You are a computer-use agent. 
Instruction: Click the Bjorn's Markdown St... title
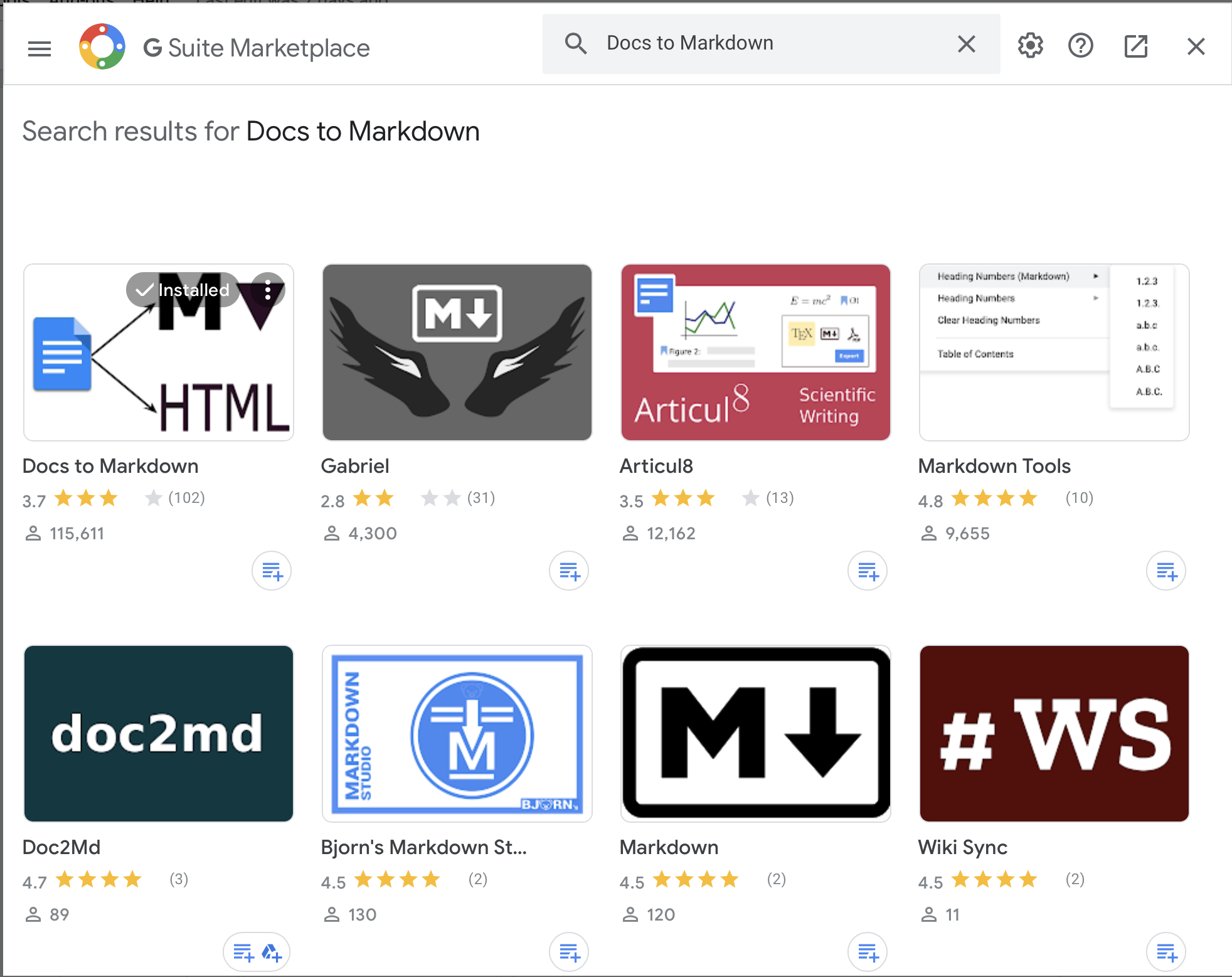coord(424,847)
